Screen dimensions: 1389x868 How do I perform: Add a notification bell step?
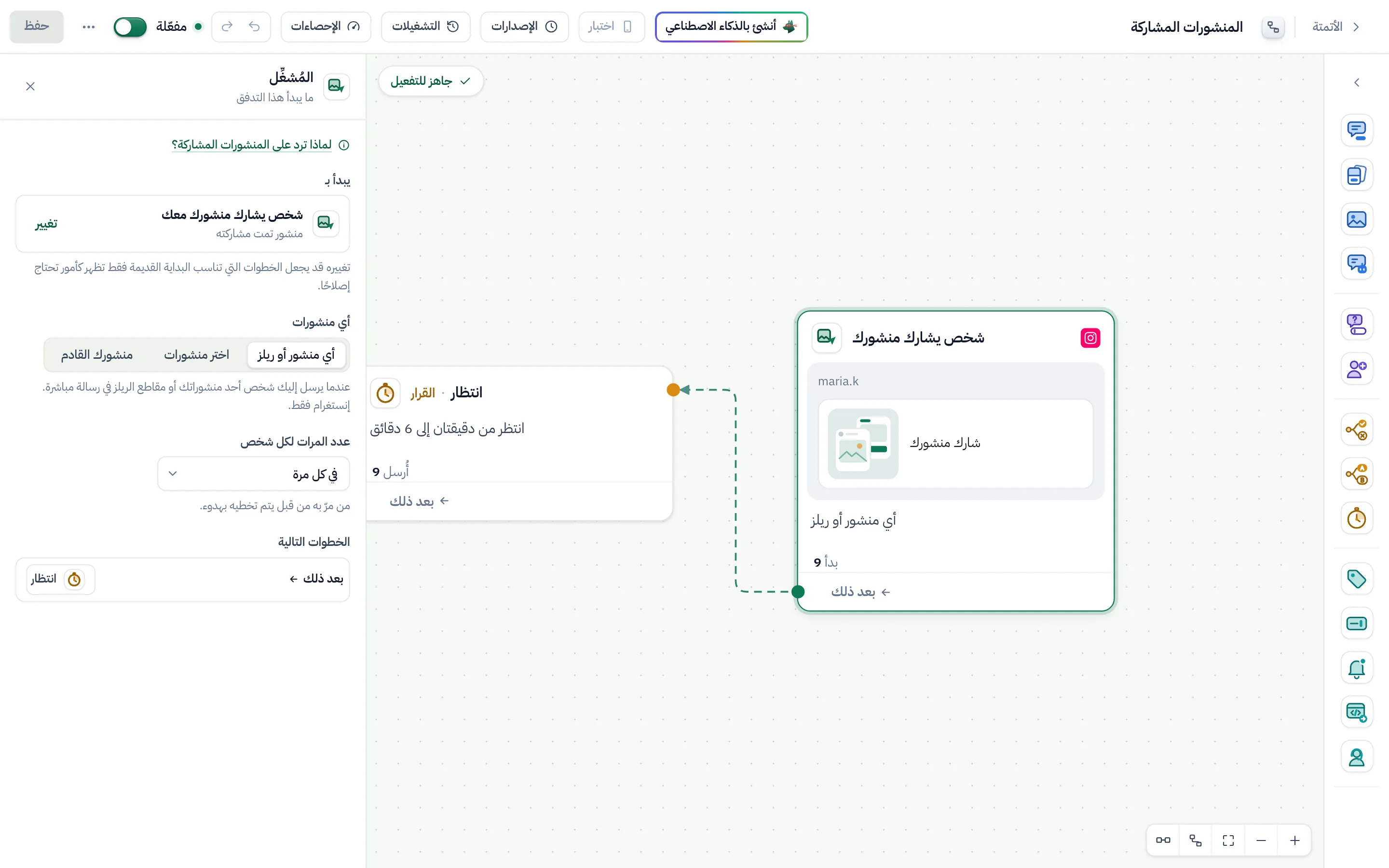(1356, 668)
